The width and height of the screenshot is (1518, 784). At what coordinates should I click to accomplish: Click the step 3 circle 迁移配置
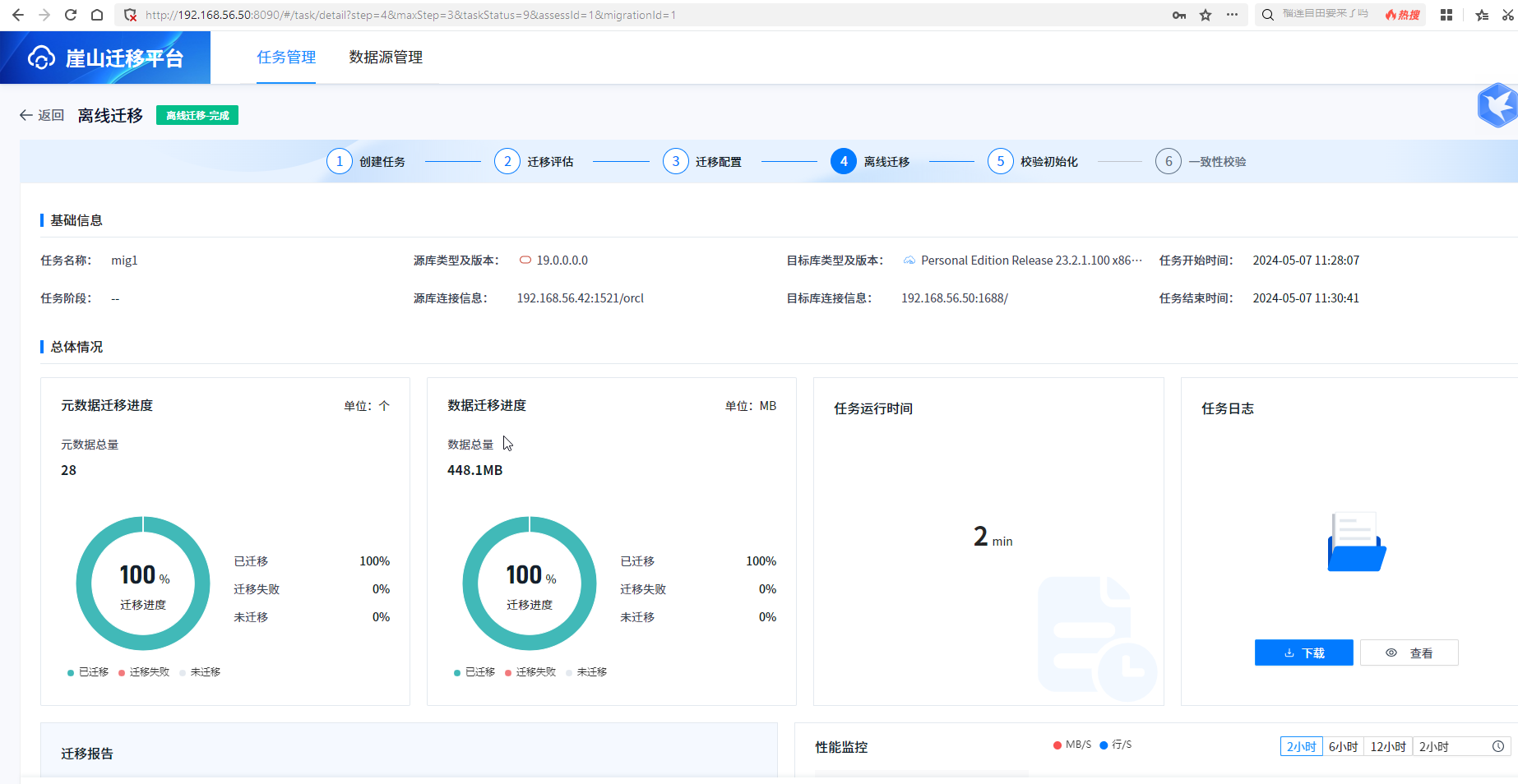pyautogui.click(x=676, y=161)
